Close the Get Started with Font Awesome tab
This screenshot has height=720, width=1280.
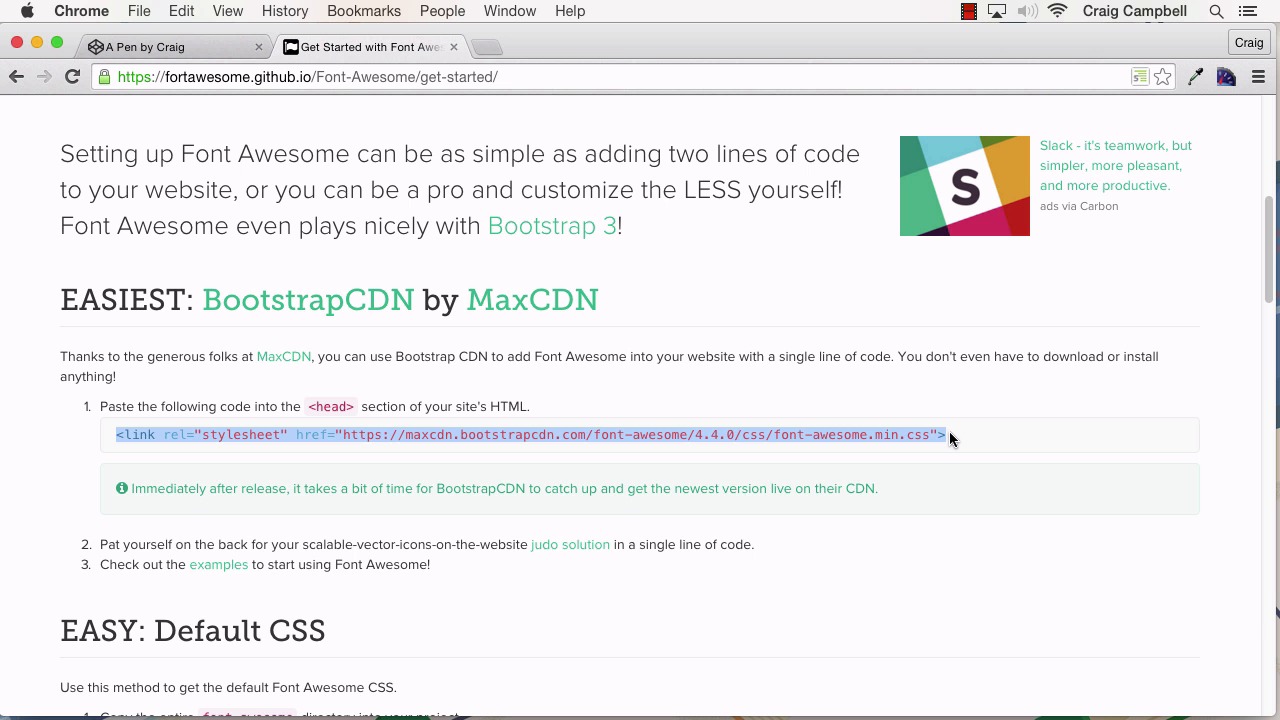tap(454, 47)
